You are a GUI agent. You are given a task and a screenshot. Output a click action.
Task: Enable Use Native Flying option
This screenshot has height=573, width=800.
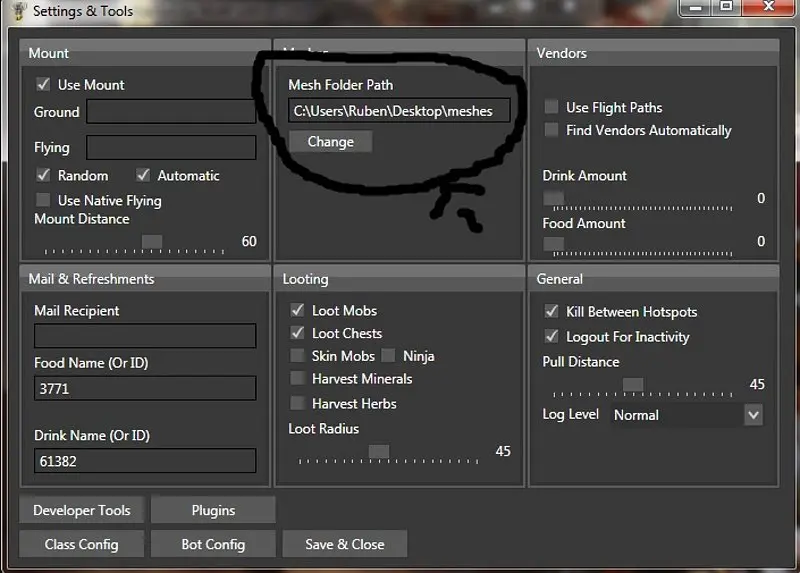point(43,200)
